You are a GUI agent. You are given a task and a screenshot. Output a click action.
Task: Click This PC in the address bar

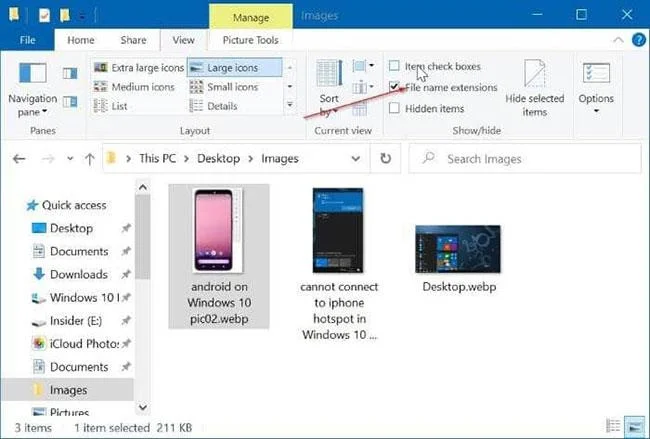click(x=158, y=159)
